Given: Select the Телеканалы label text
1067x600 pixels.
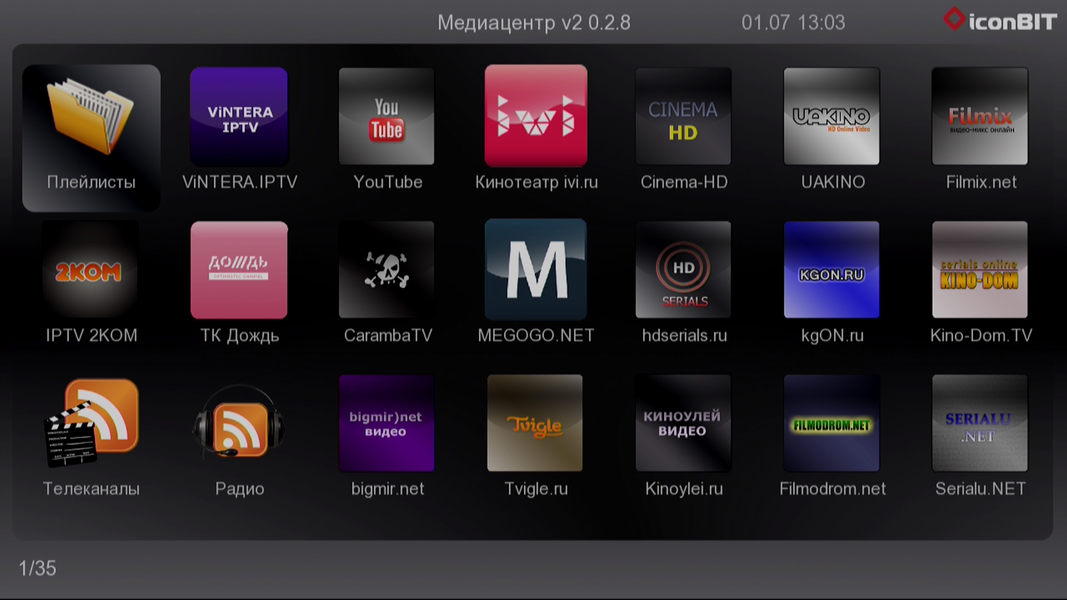Looking at the screenshot, I should coord(91,489).
